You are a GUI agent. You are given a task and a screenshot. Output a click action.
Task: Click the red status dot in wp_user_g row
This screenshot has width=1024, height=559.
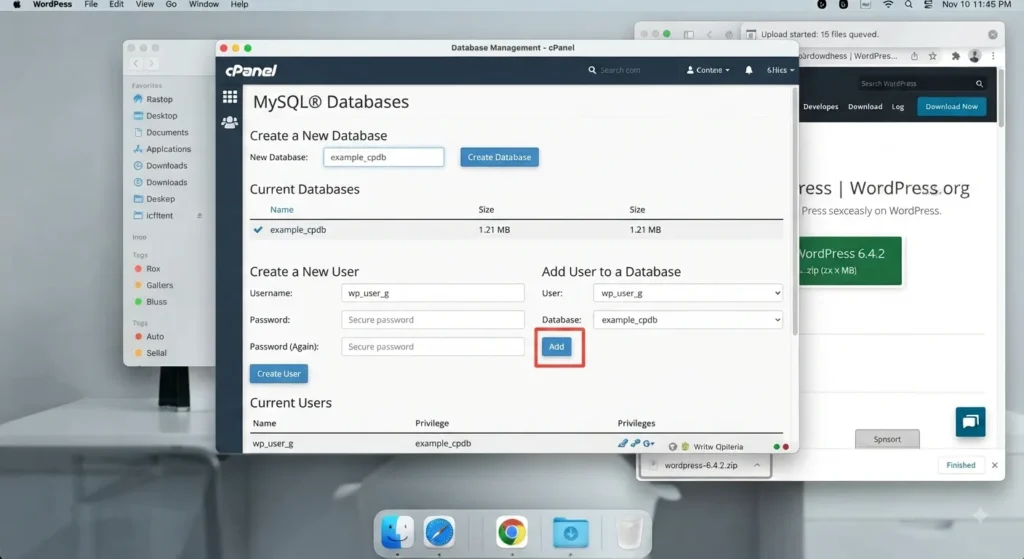786,447
